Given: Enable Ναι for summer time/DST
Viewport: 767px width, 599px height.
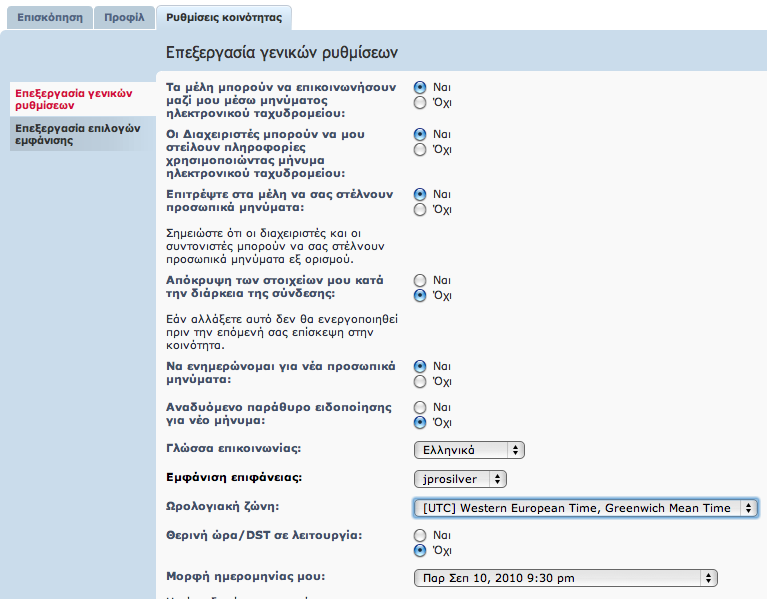Looking at the screenshot, I should click(420, 535).
